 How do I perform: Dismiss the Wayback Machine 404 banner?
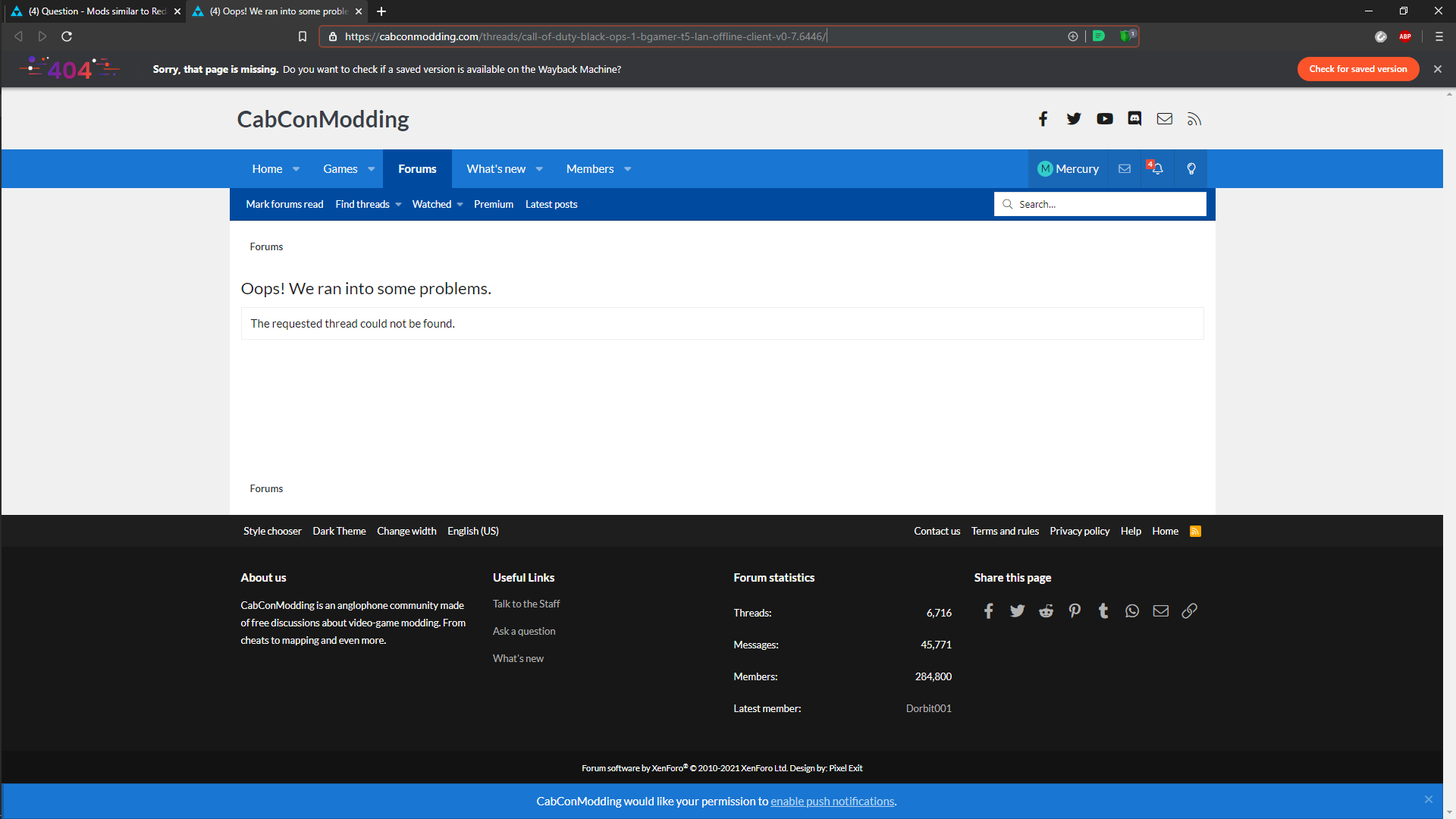(1437, 69)
